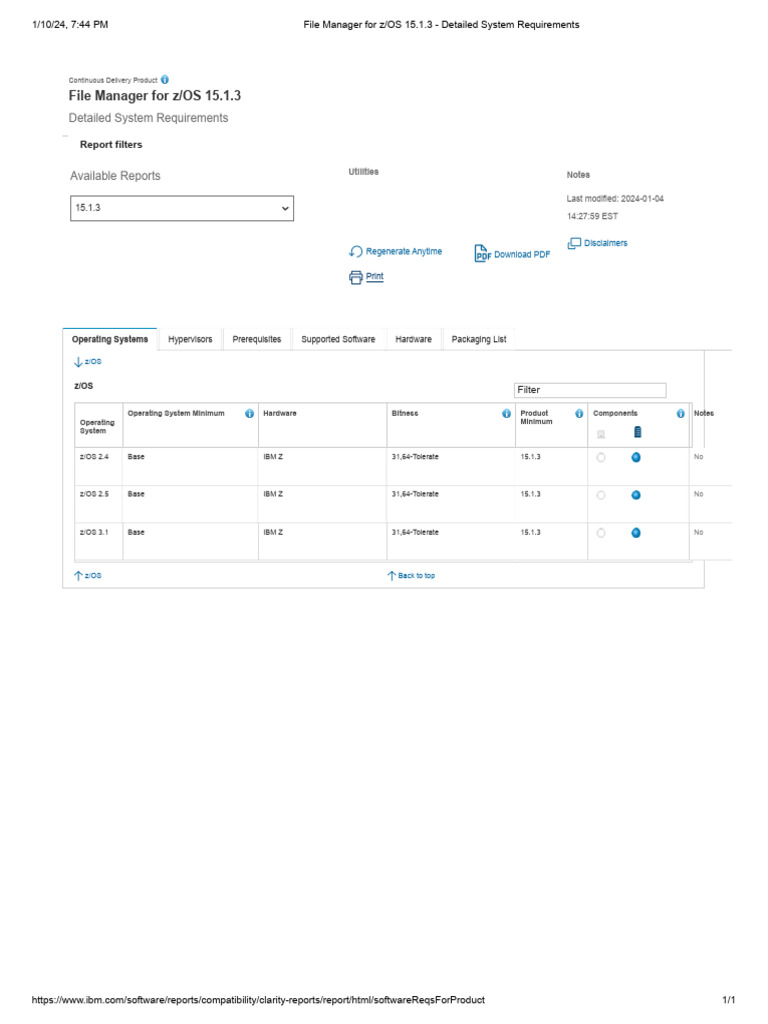Jump down to z/OS section link

coord(88,362)
